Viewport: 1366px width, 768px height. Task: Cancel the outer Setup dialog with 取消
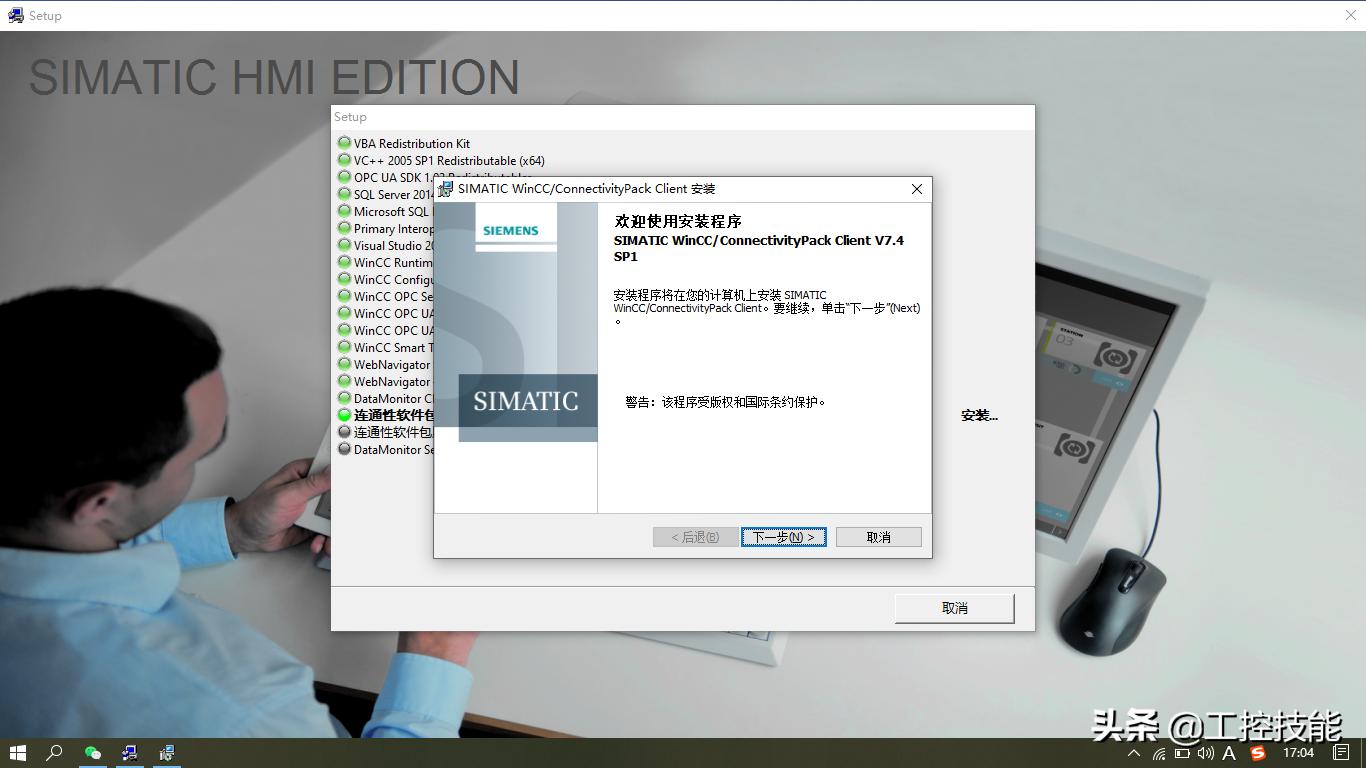[953, 608]
